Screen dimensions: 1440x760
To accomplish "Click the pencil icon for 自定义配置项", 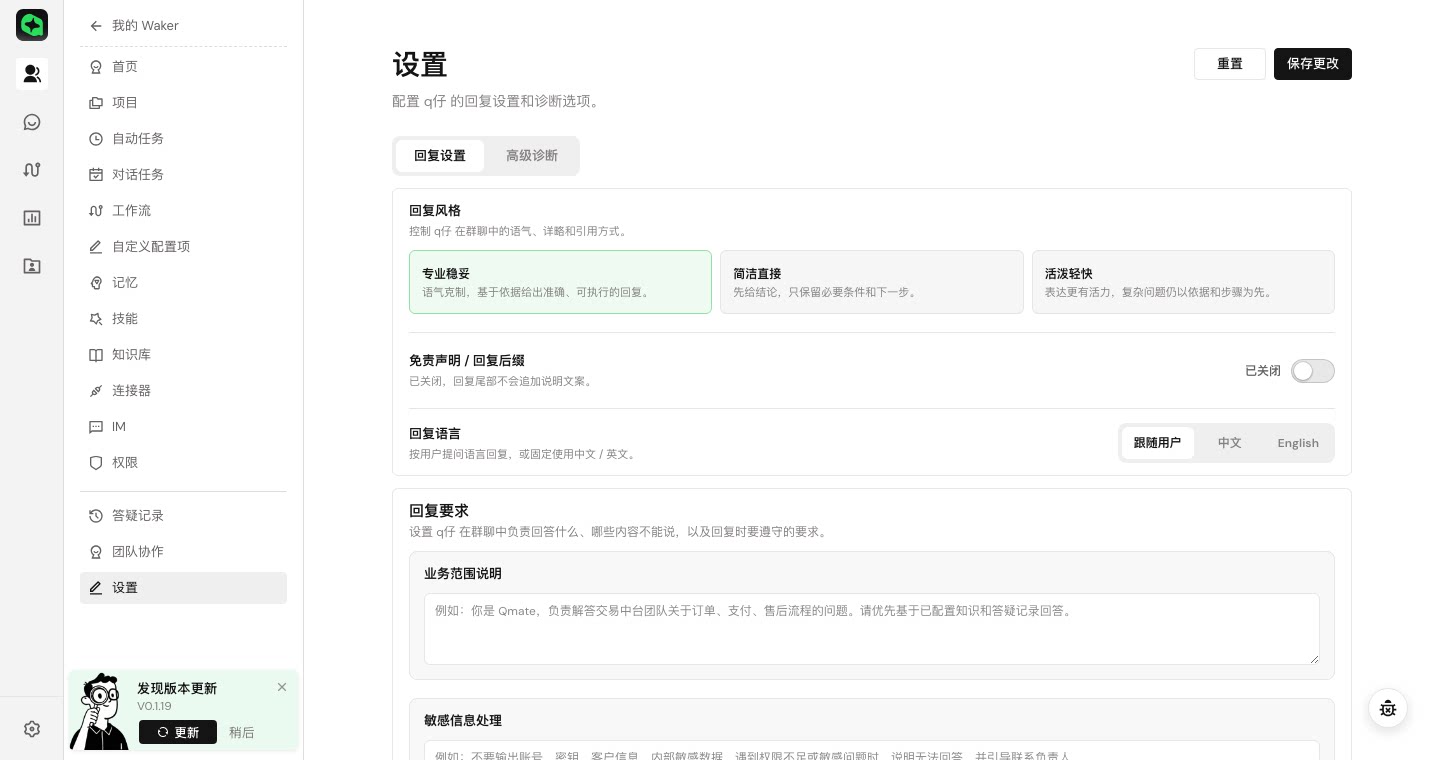I will [x=96, y=247].
